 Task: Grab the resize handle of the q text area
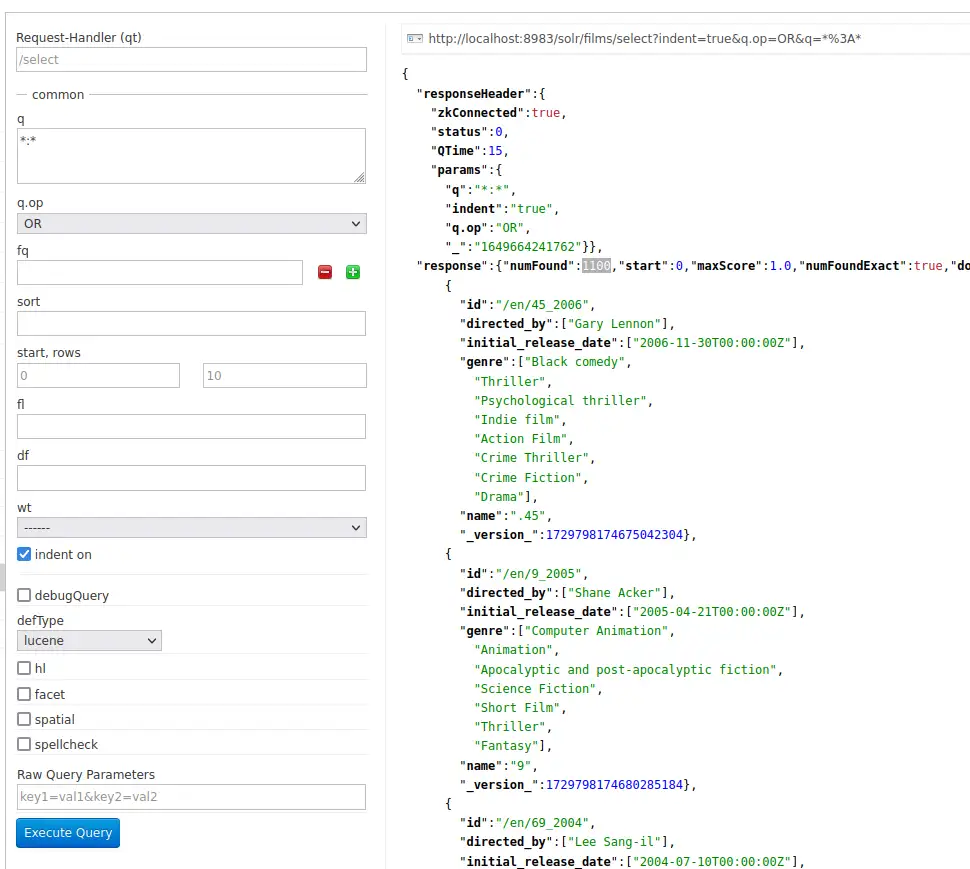[359, 178]
